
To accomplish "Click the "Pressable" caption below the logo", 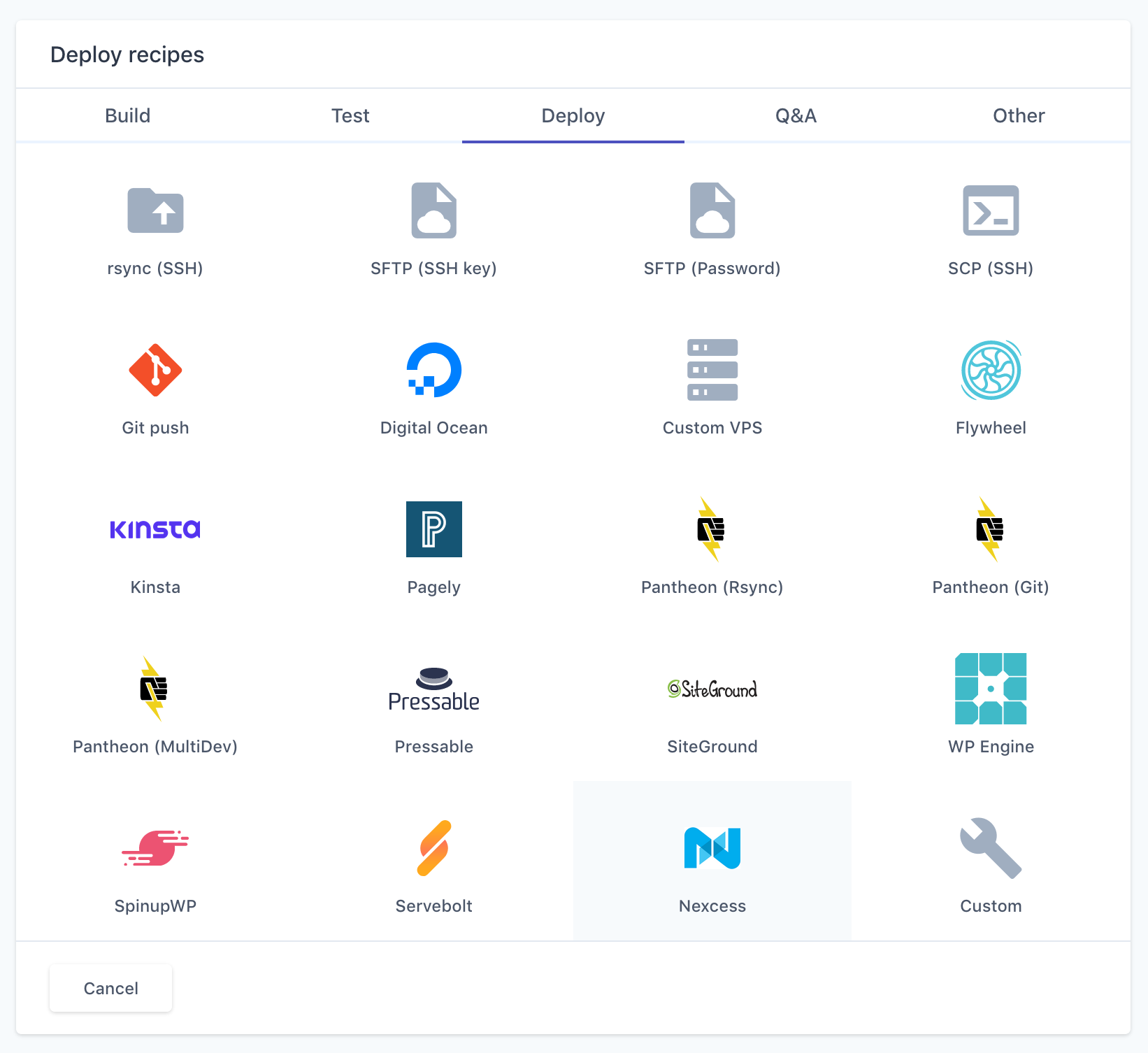I will click(433, 747).
